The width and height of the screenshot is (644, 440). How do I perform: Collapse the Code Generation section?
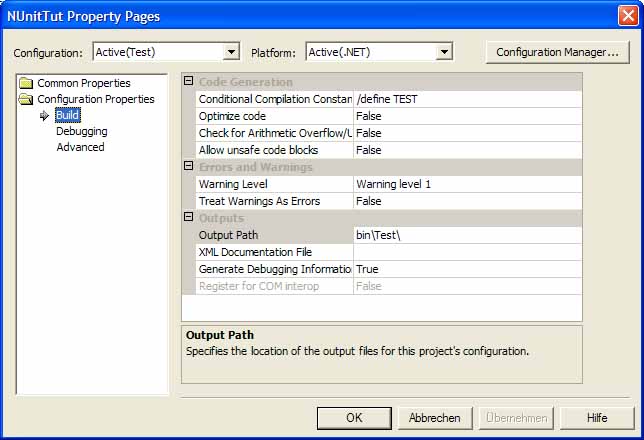(188, 81)
